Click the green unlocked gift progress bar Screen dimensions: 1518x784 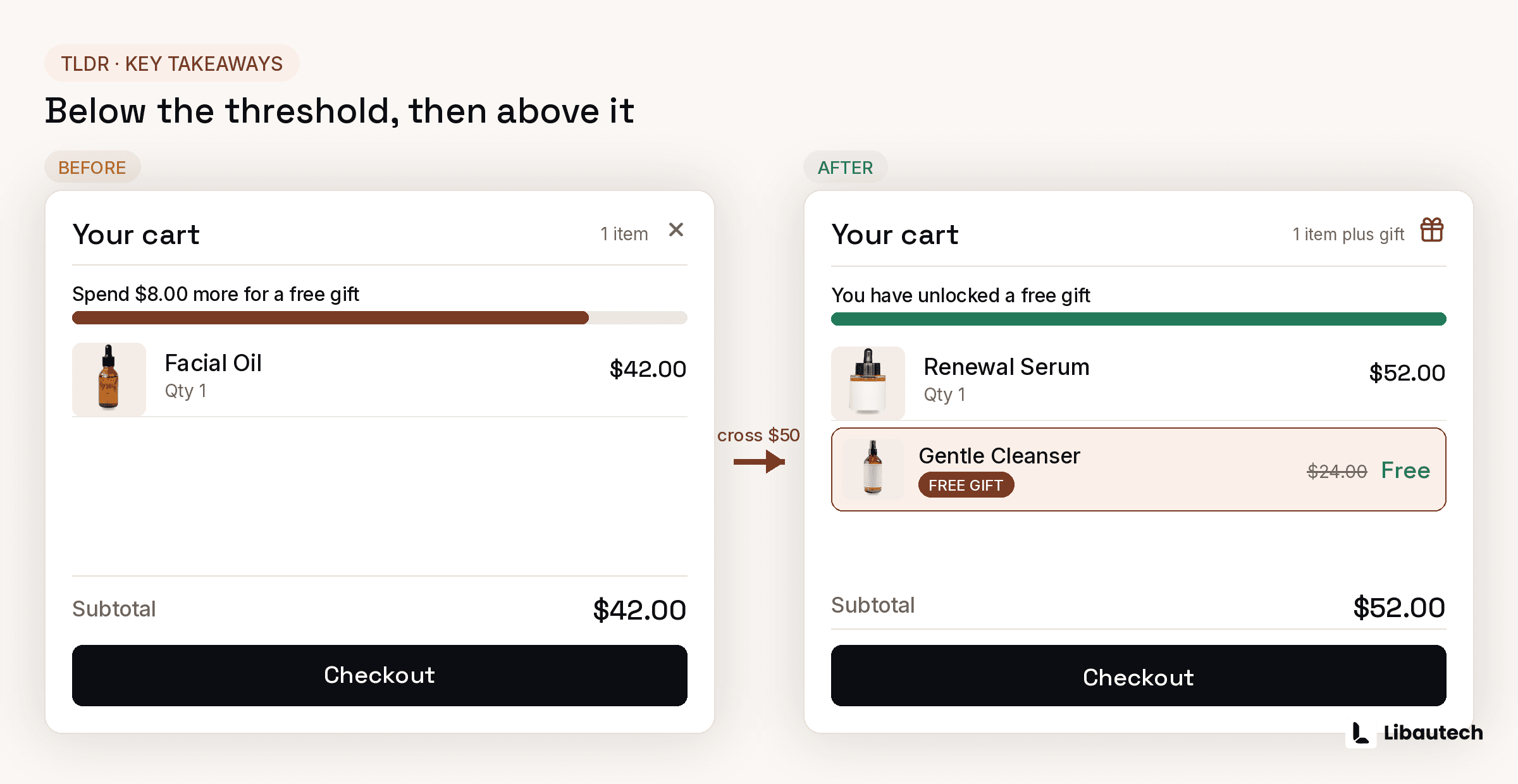[1138, 319]
